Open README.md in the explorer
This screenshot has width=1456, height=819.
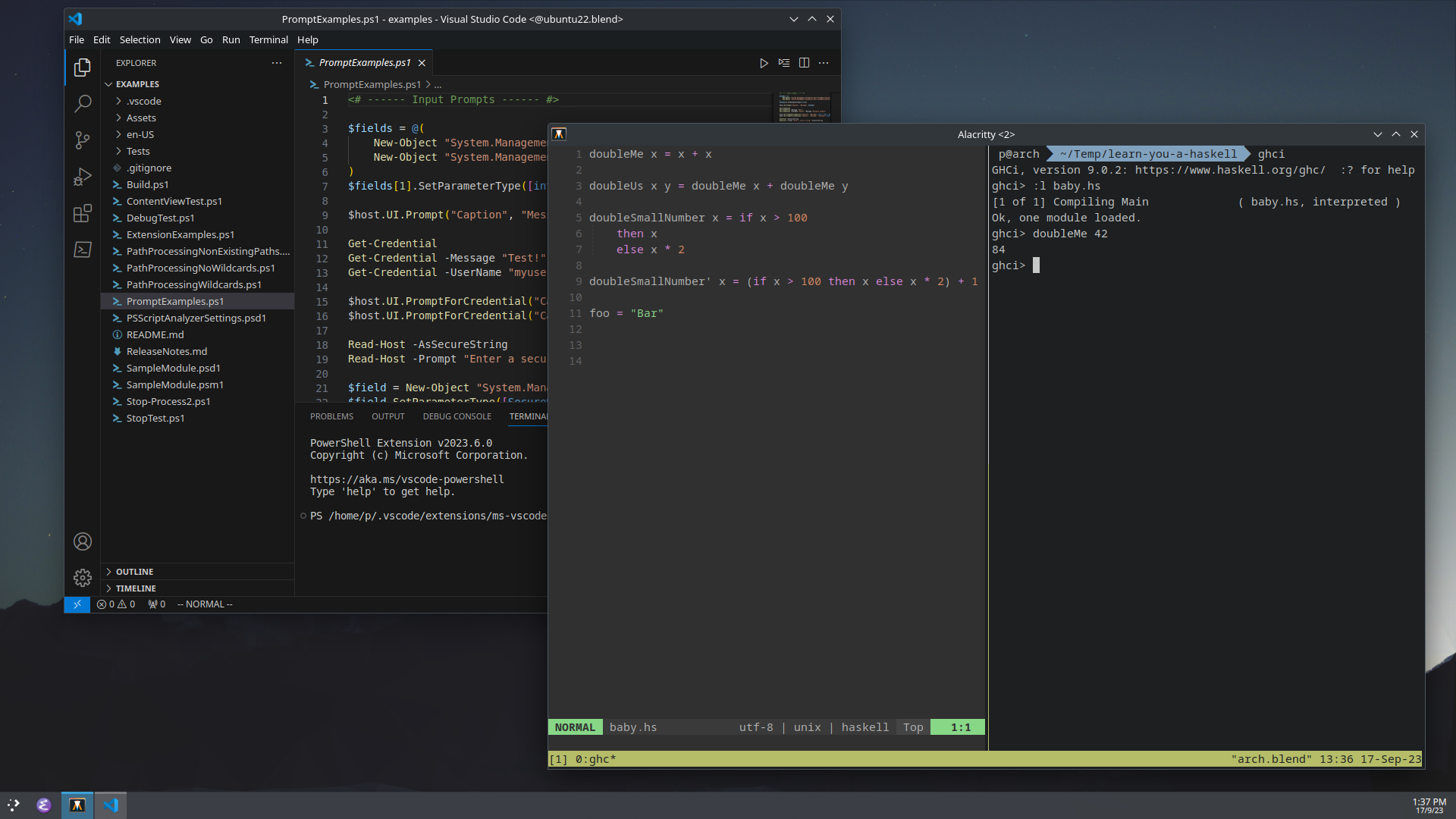[197, 334]
